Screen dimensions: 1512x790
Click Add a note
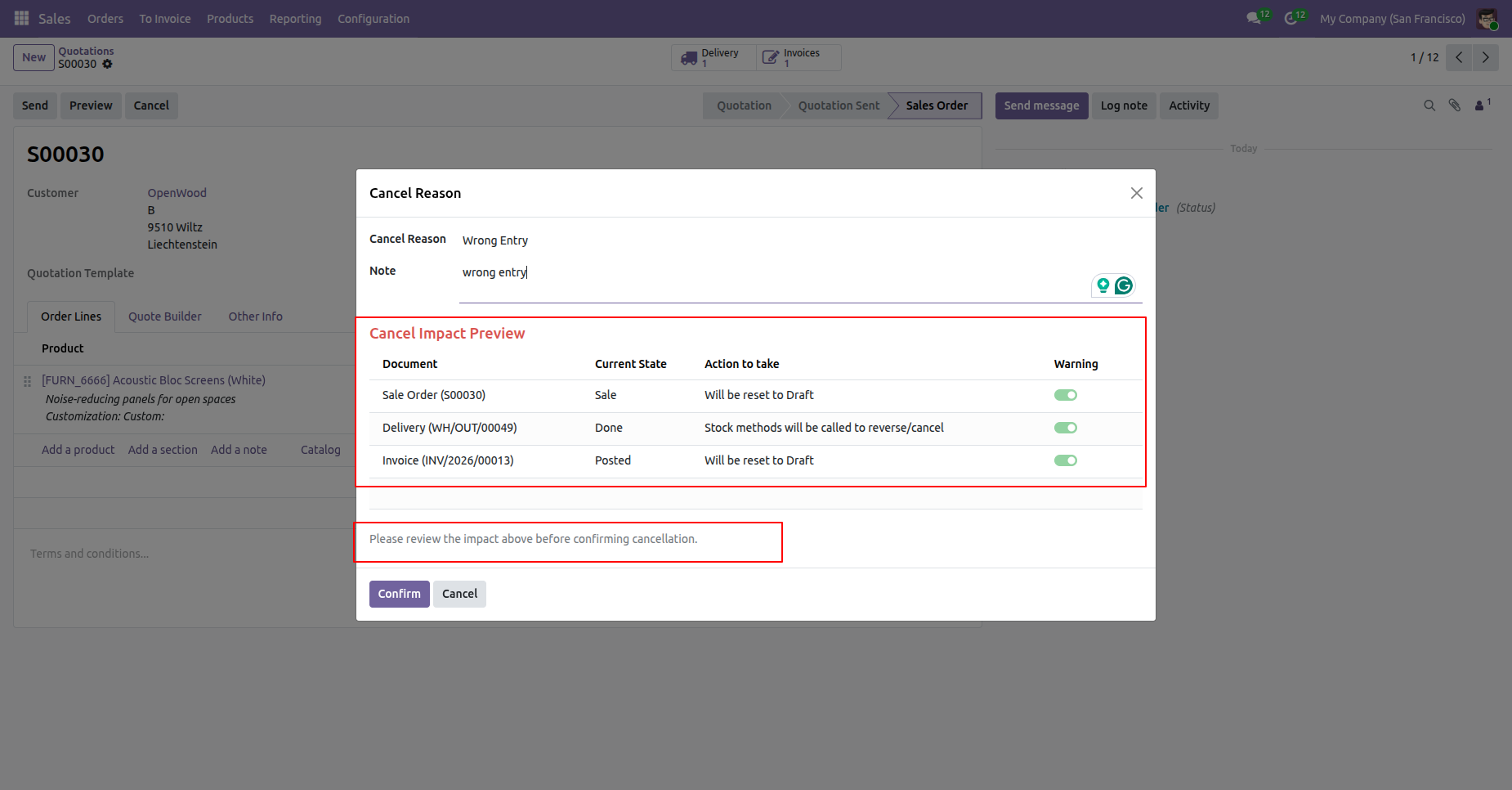[x=239, y=450]
